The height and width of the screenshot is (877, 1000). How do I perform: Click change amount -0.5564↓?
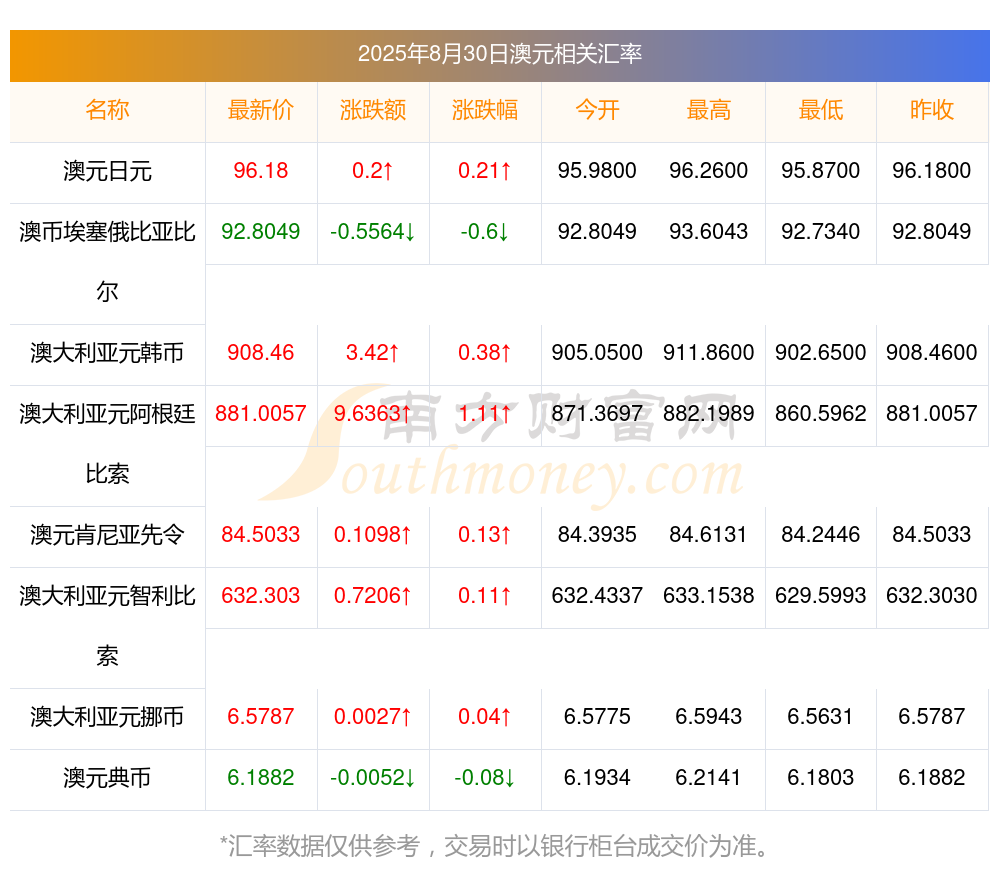[x=373, y=232]
